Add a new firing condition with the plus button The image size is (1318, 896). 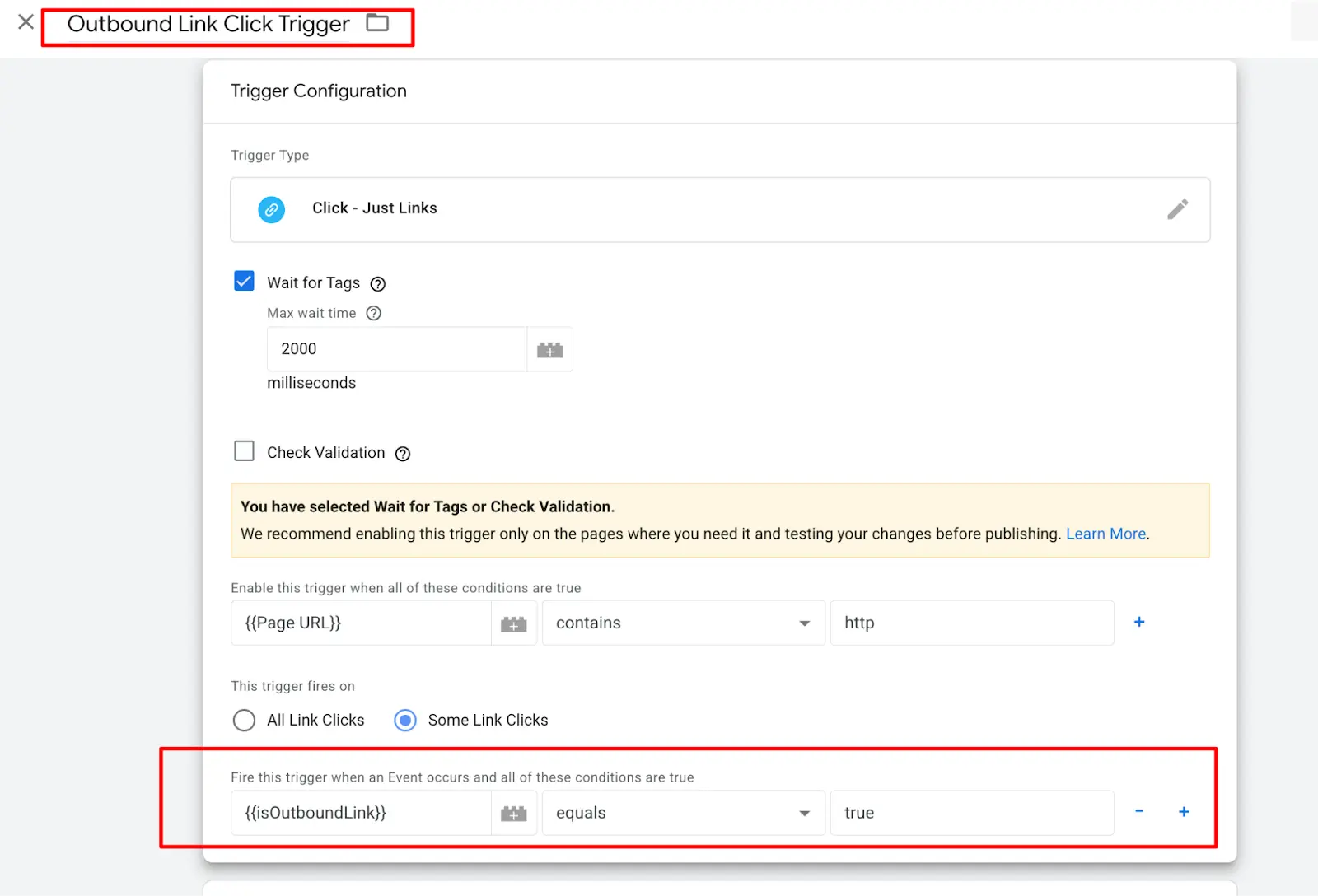(x=1184, y=812)
